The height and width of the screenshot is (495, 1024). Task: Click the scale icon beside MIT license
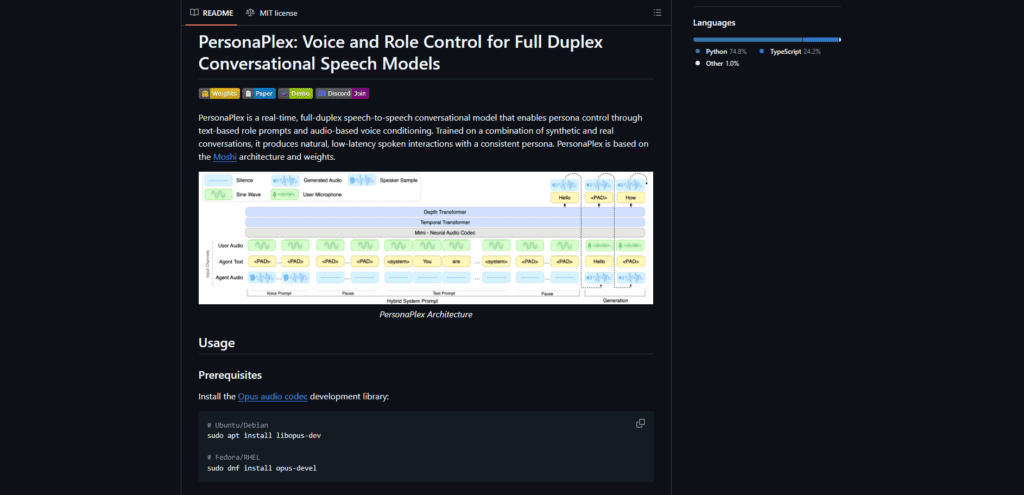click(x=250, y=12)
